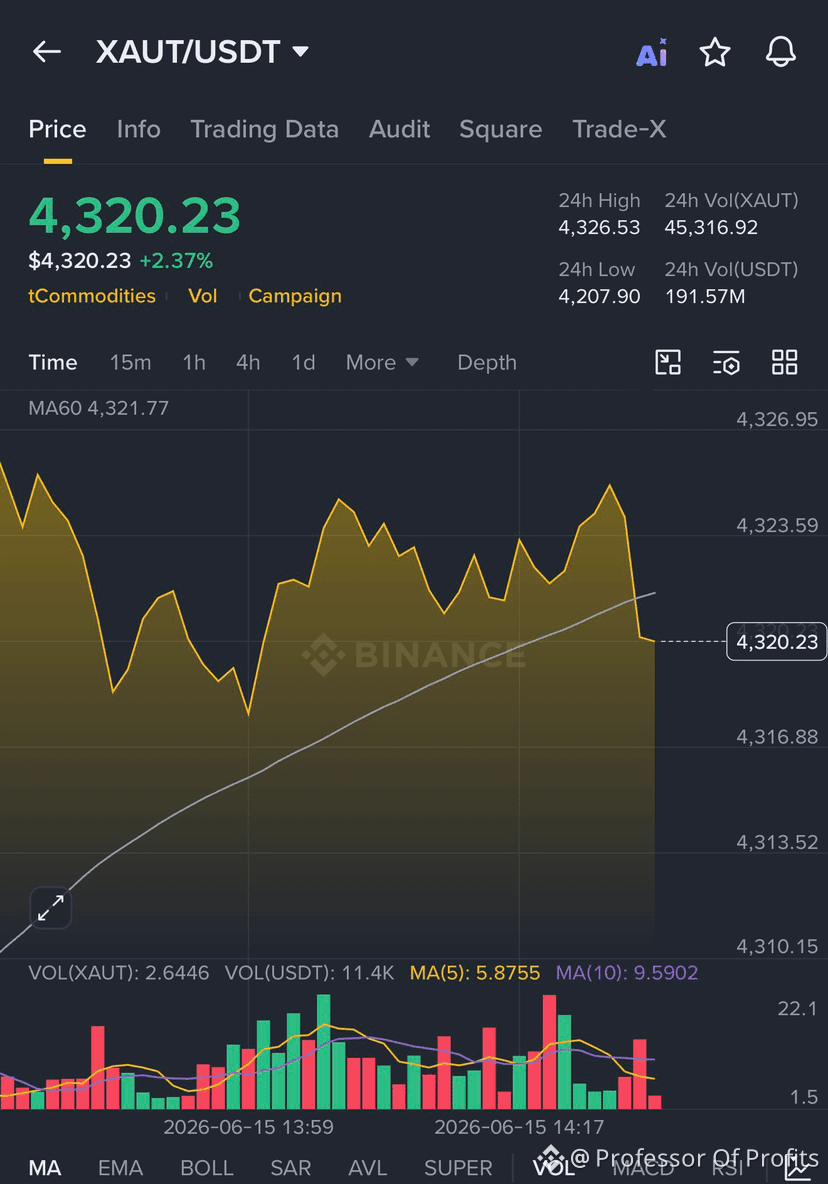The image size is (828, 1184).
Task: Click the large price 4,320.23
Action: click(x=134, y=216)
